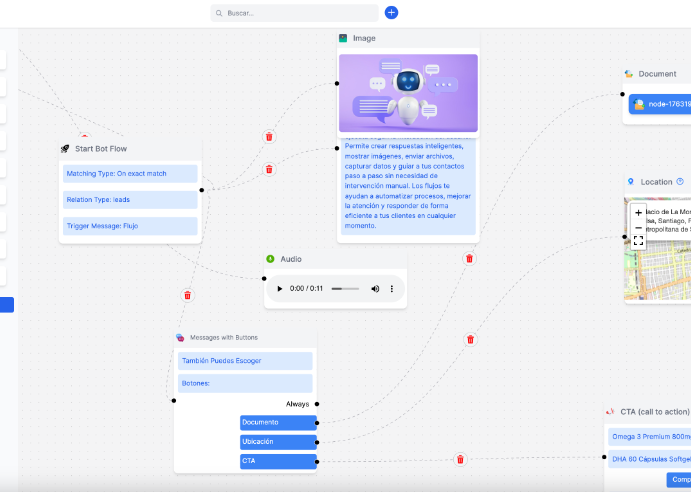Play the audio clip
The image size is (691, 492).
[279, 289]
